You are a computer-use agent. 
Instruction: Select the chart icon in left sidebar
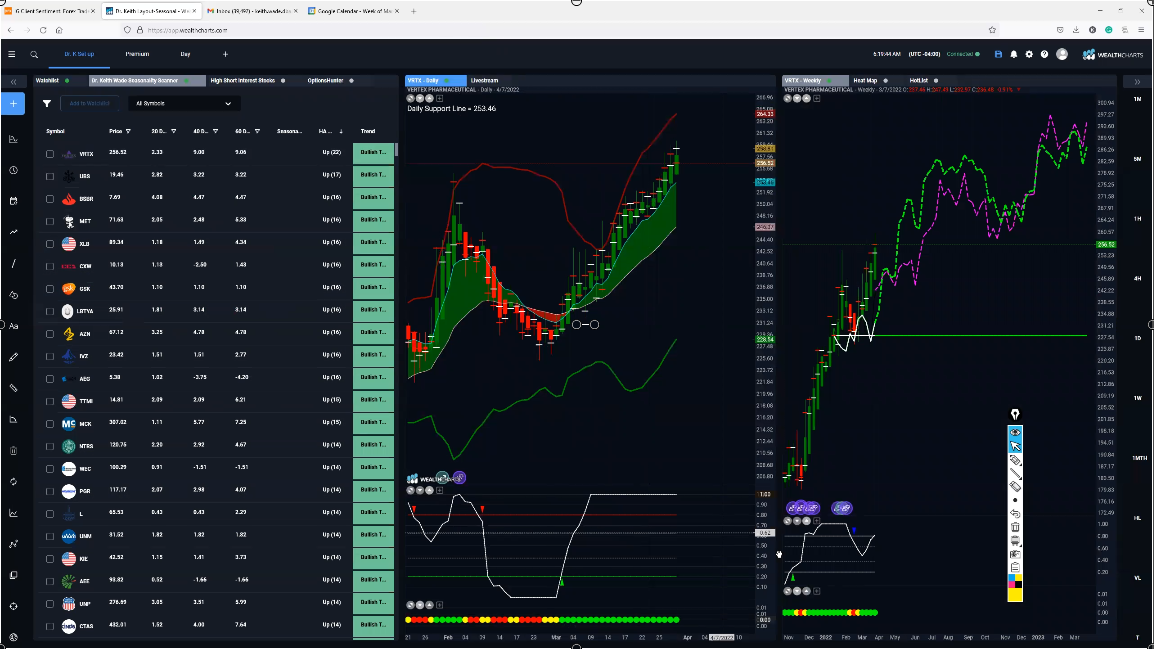(13, 139)
